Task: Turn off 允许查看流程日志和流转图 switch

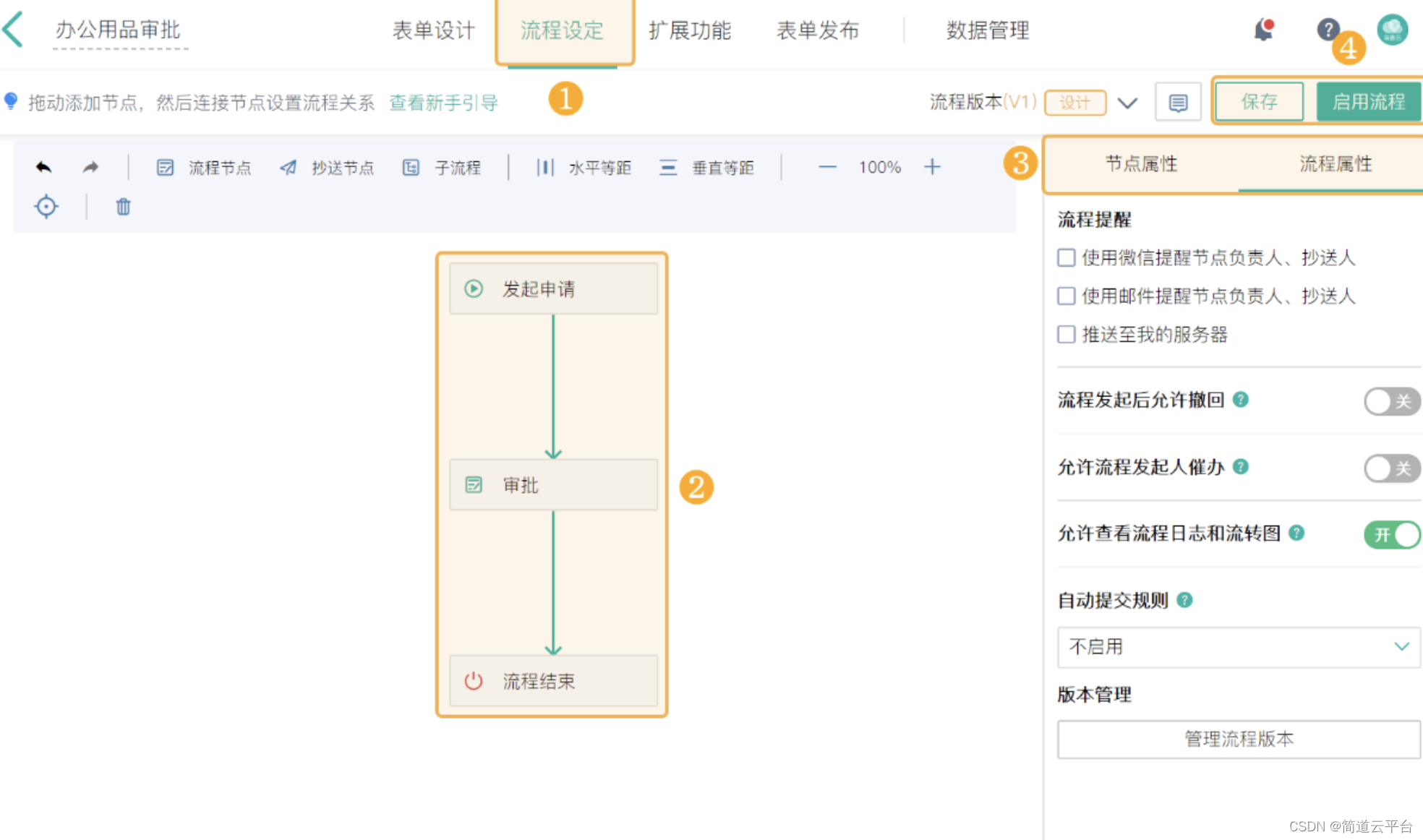Action: (1391, 534)
